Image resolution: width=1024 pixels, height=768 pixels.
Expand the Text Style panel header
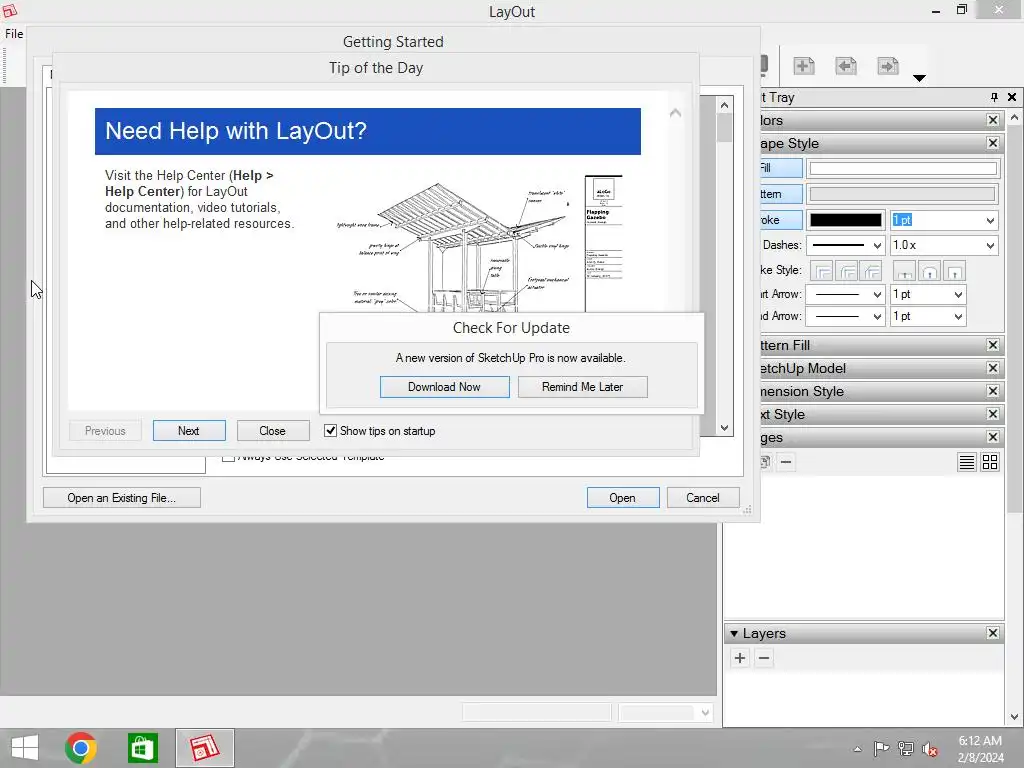pyautogui.click(x=874, y=414)
